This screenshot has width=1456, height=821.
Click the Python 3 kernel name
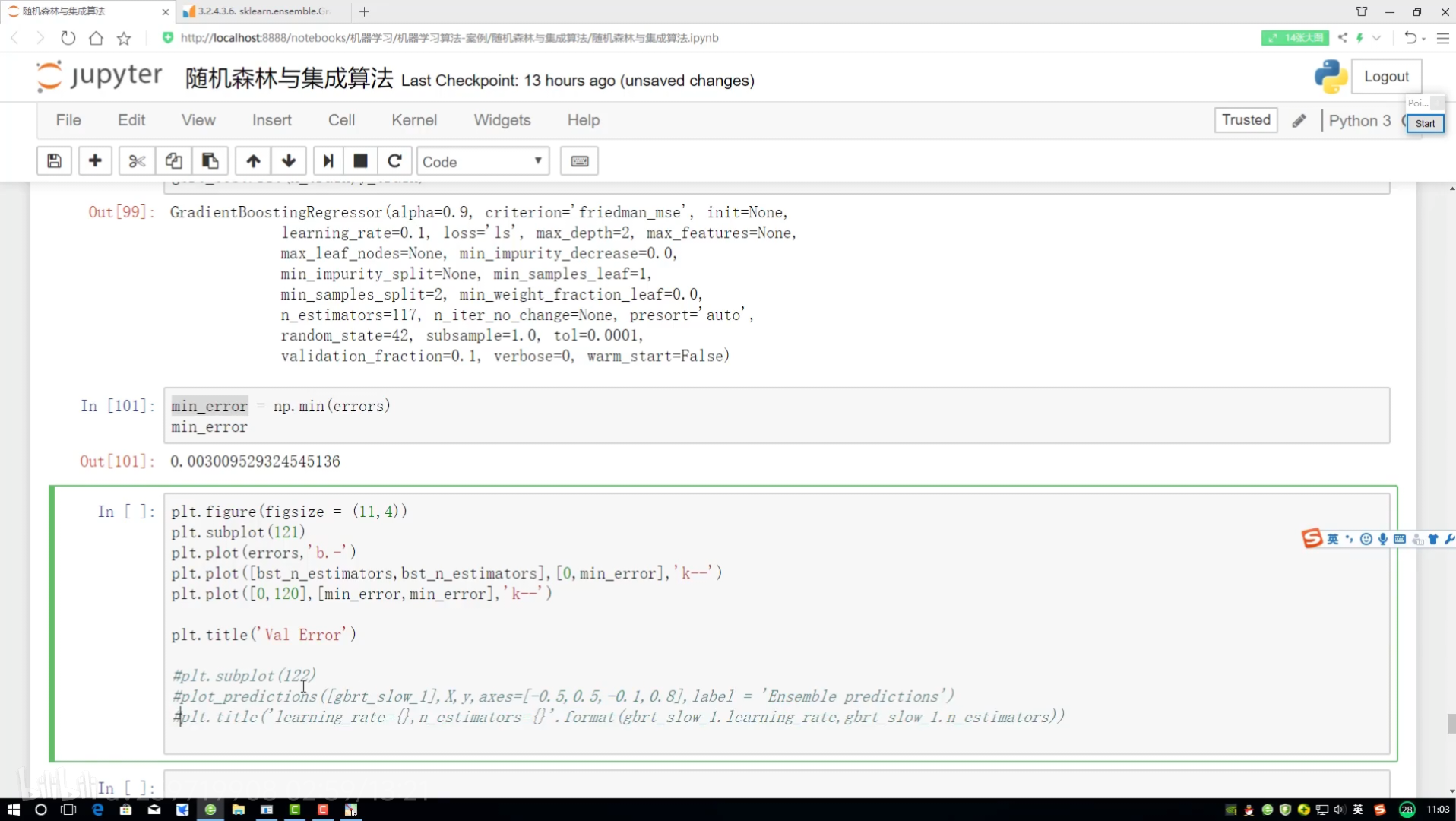(x=1359, y=121)
